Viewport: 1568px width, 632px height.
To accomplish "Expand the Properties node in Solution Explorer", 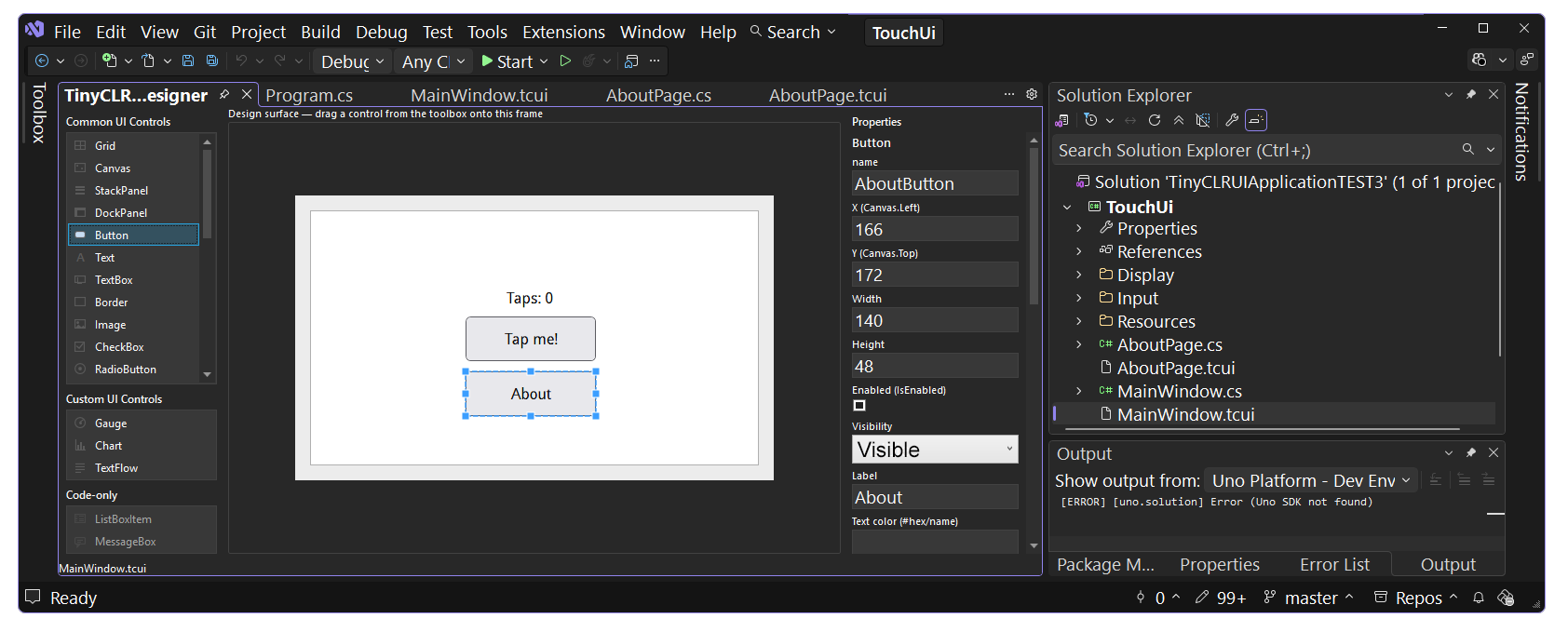I will coord(1078,228).
